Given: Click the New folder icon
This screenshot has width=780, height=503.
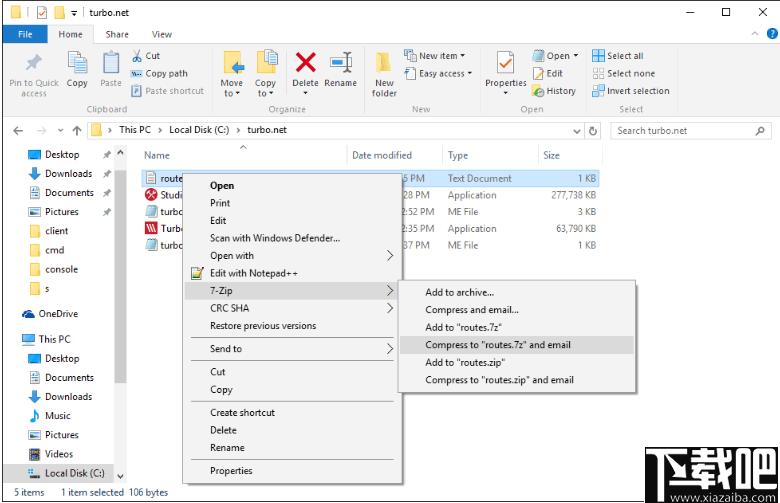Looking at the screenshot, I should click(384, 63).
